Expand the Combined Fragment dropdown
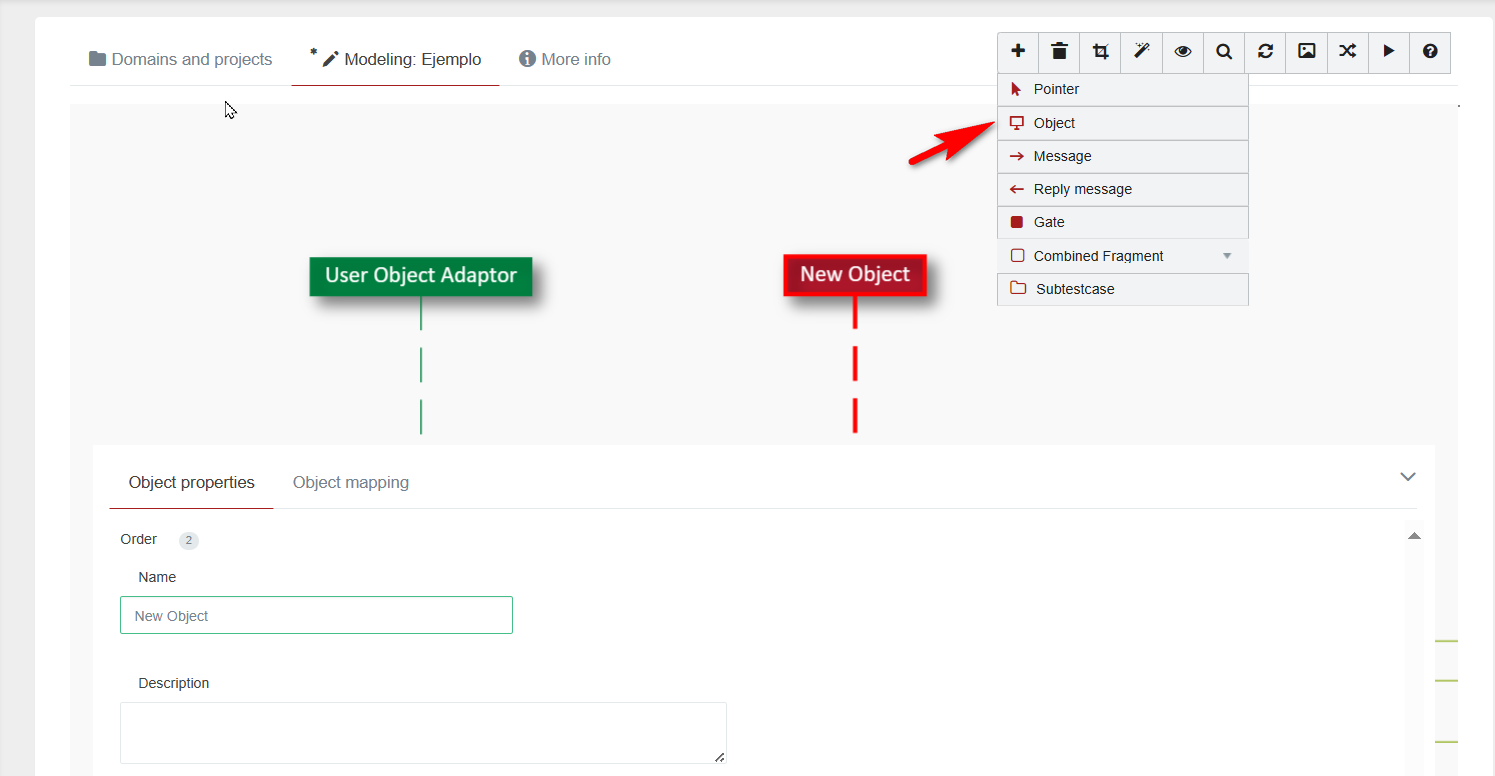Screen dimensions: 1495x776 coord(1227,256)
